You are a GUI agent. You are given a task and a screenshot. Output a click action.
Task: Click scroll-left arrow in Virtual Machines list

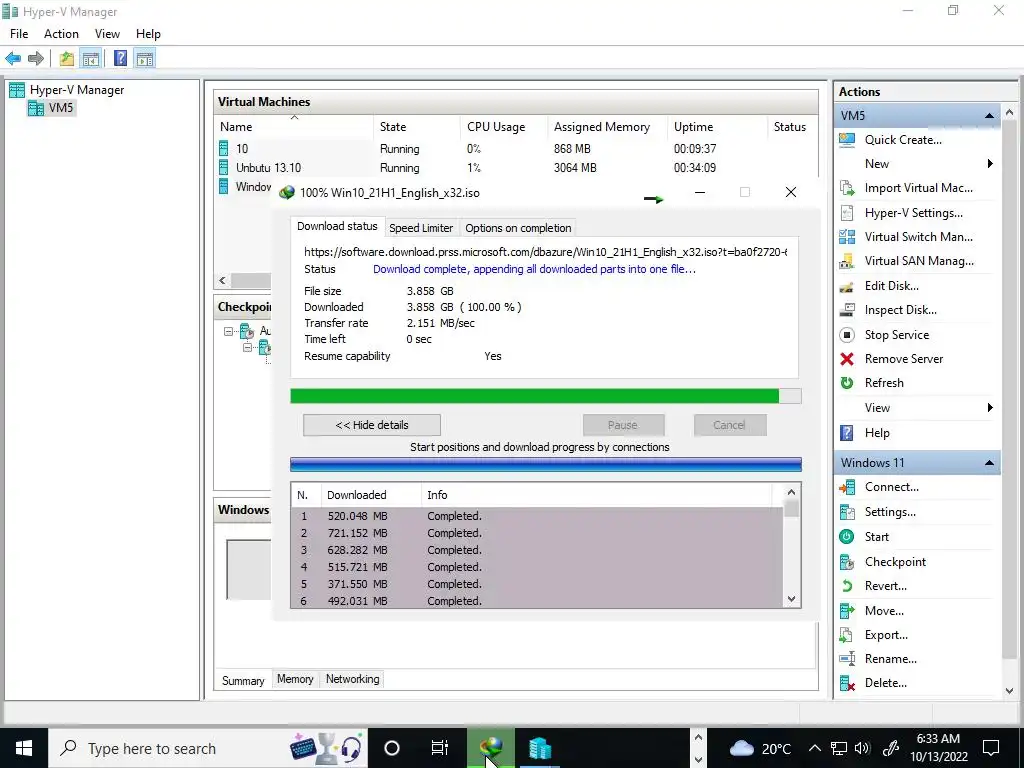223,281
